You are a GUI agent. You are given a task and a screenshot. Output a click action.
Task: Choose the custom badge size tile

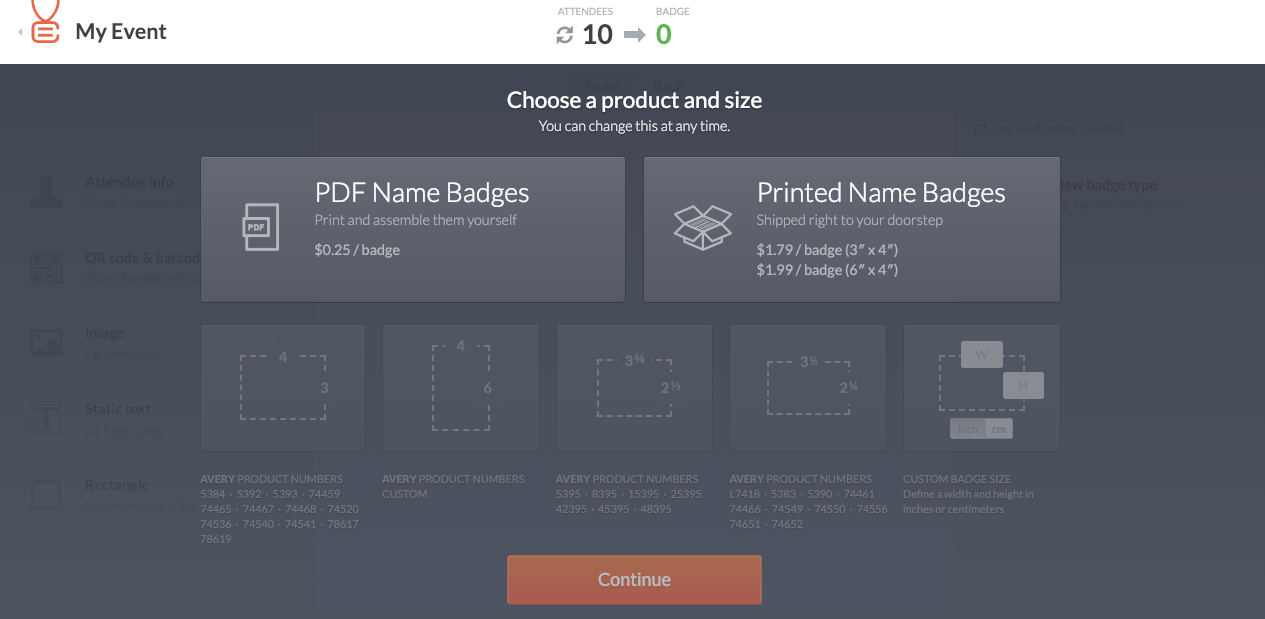point(982,387)
